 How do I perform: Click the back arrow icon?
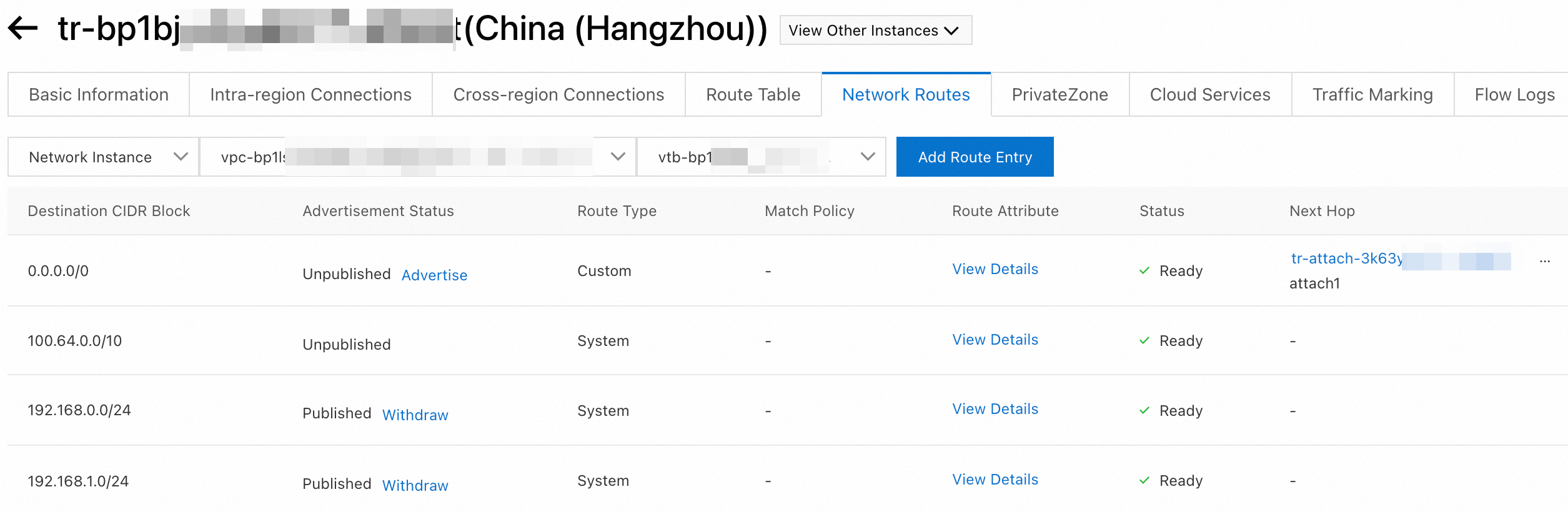pos(23,28)
